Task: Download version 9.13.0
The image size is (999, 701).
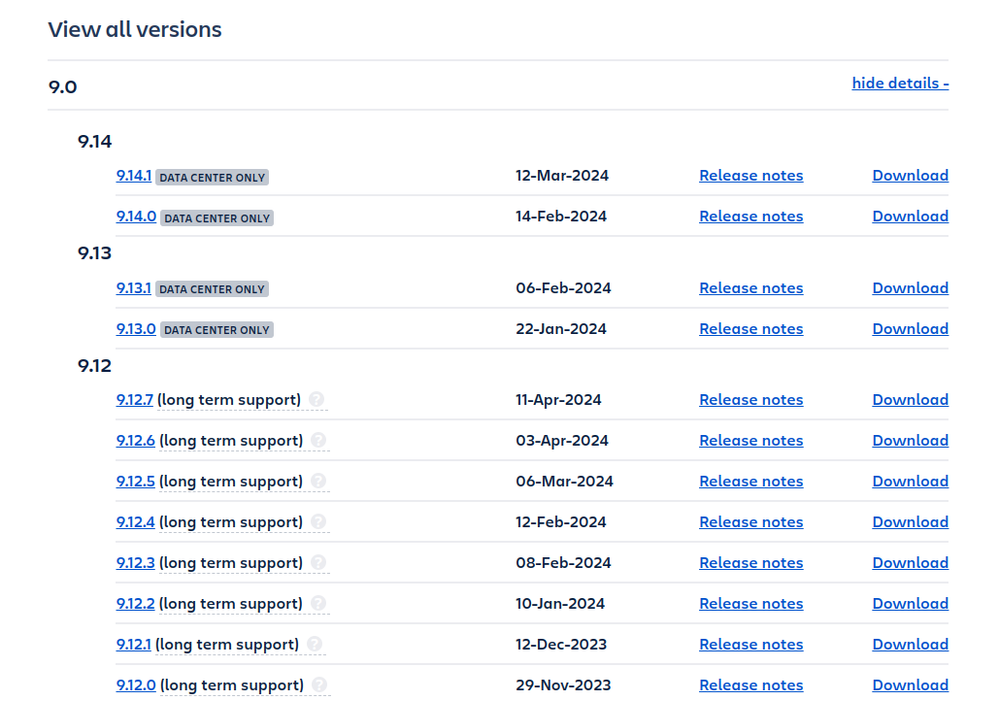Action: [909, 328]
